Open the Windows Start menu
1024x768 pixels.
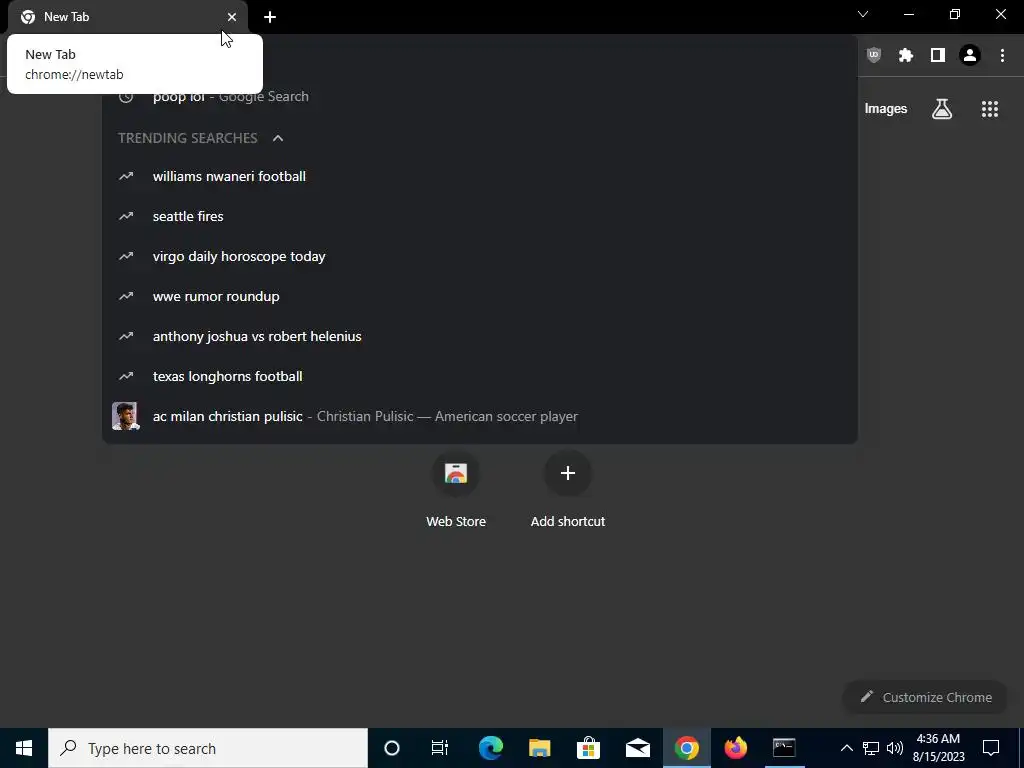pyautogui.click(x=24, y=748)
